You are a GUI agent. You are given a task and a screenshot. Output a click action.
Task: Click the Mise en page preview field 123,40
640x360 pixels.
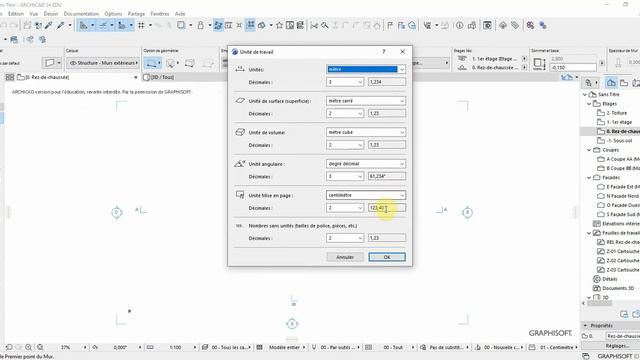pos(387,208)
